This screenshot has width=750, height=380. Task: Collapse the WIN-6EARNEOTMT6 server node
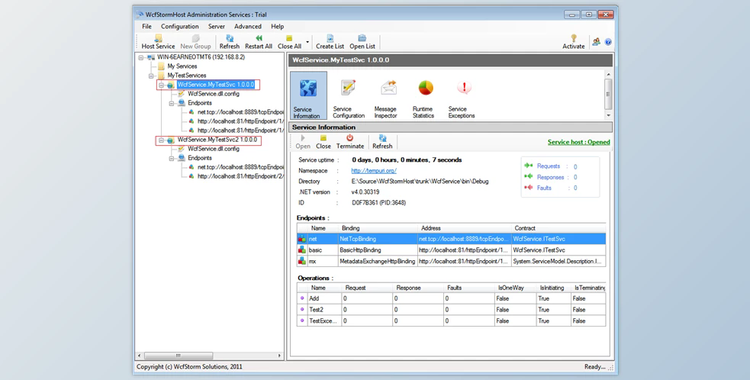click(141, 57)
